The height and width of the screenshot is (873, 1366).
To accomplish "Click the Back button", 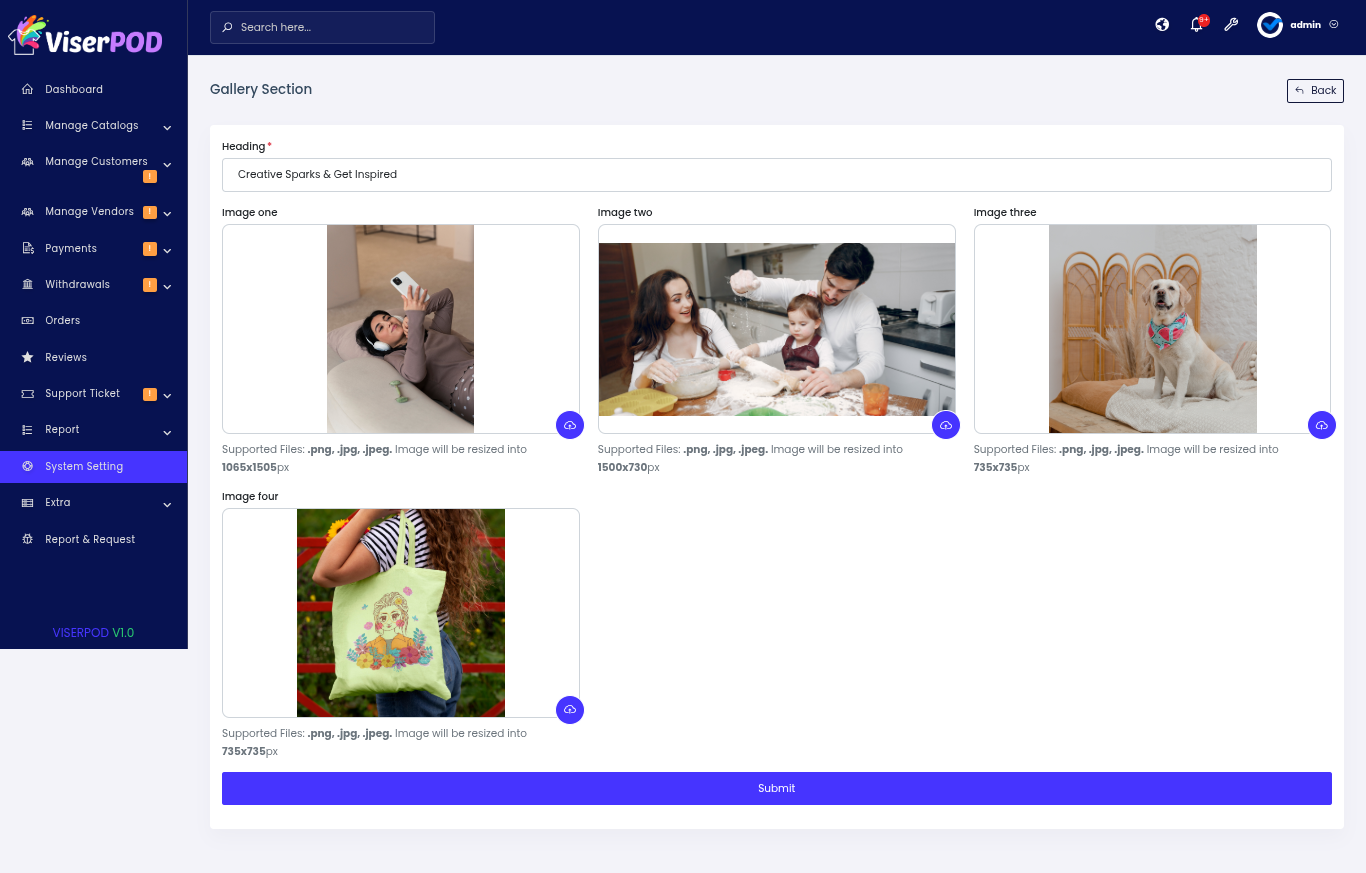I will tap(1315, 91).
